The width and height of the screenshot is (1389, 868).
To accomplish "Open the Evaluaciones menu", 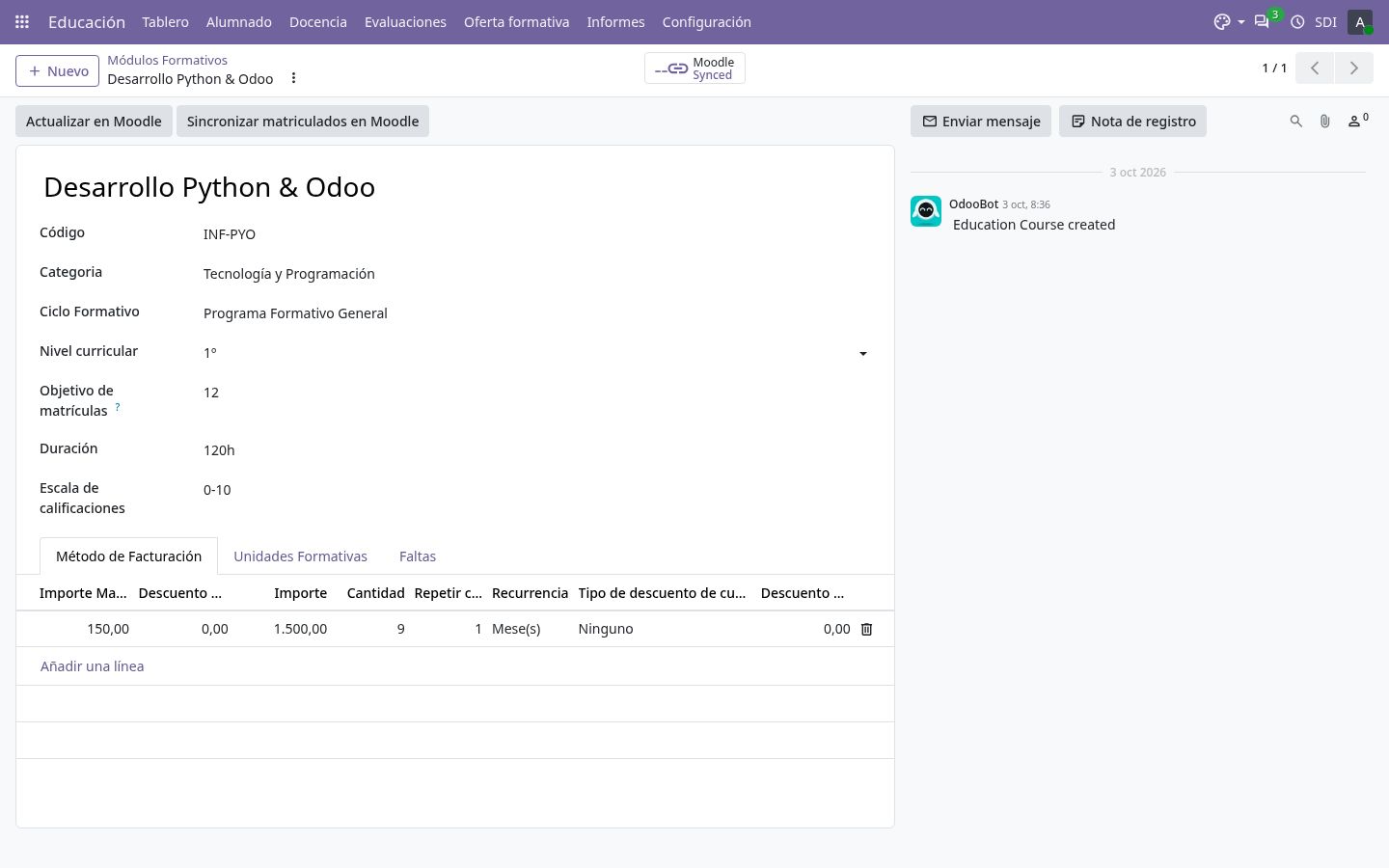I will tap(405, 21).
